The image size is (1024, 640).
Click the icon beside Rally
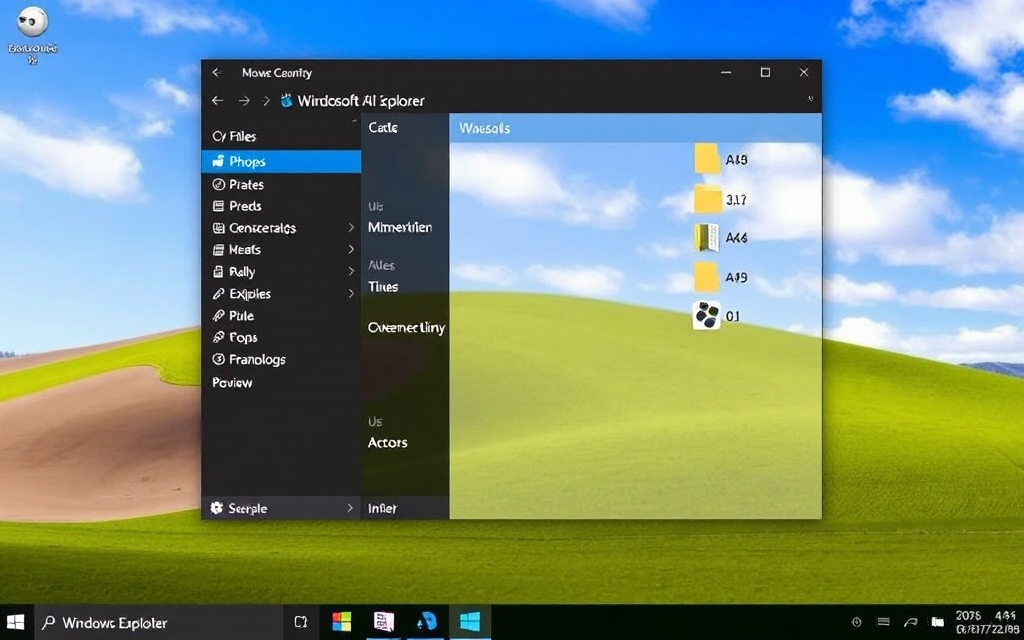(x=219, y=272)
